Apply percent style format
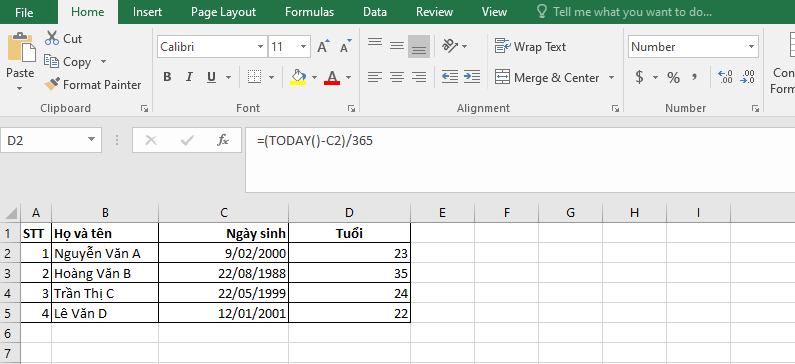 pyautogui.click(x=673, y=78)
